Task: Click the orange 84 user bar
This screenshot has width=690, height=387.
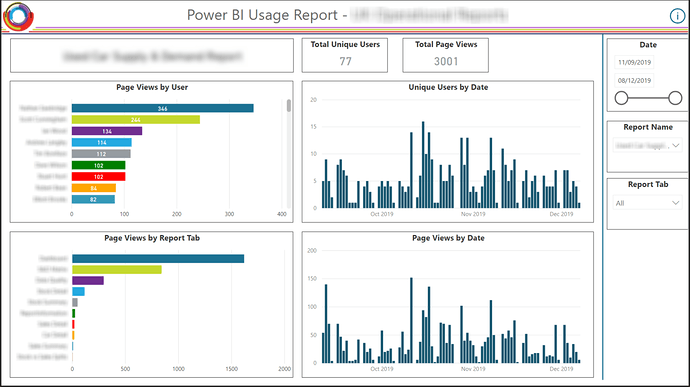Action: point(94,188)
